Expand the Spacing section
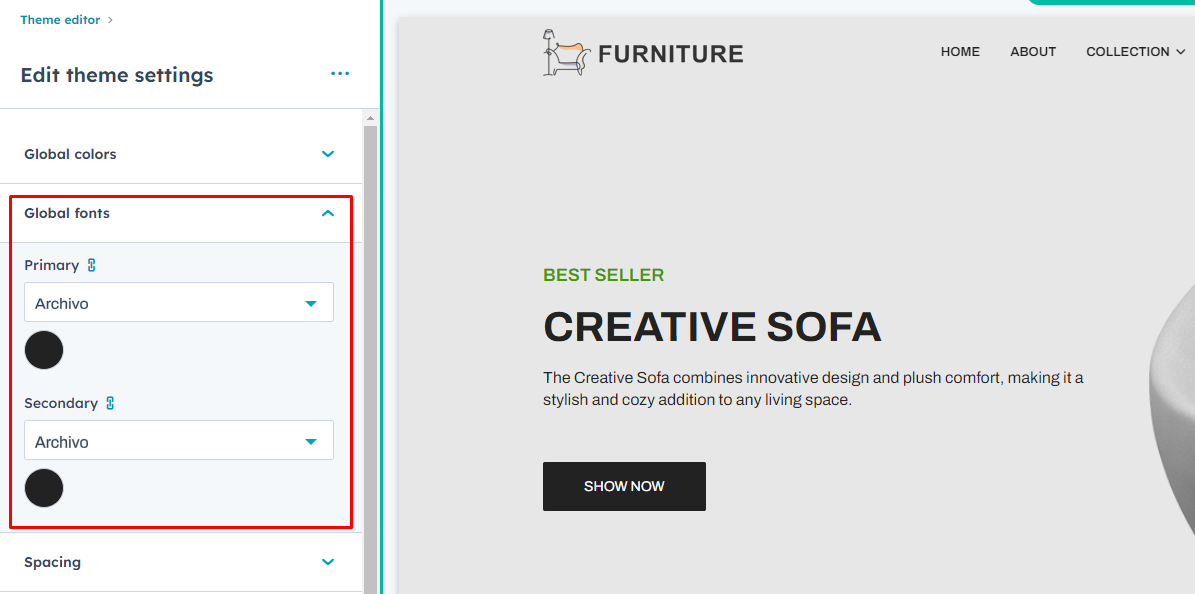 (x=328, y=562)
